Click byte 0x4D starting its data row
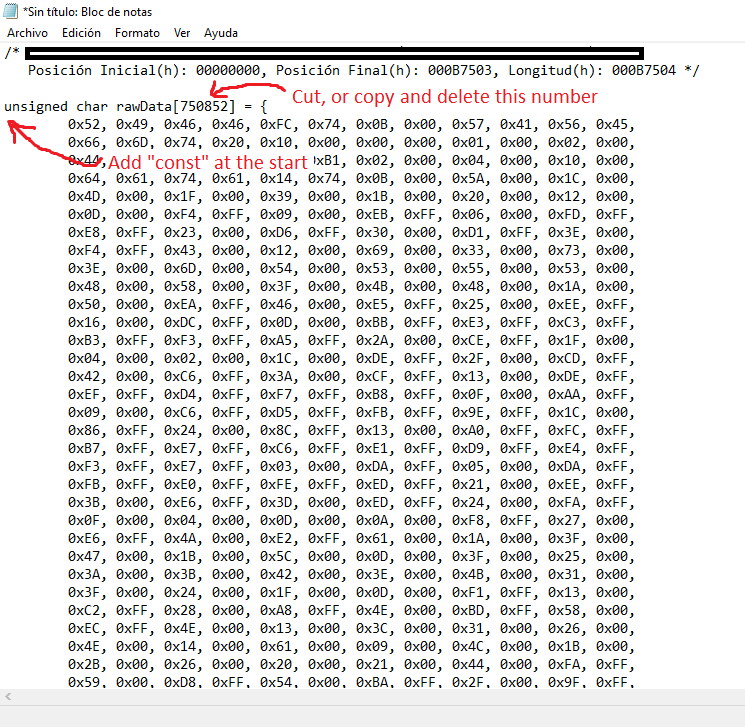This screenshot has width=745, height=727. coord(84,197)
